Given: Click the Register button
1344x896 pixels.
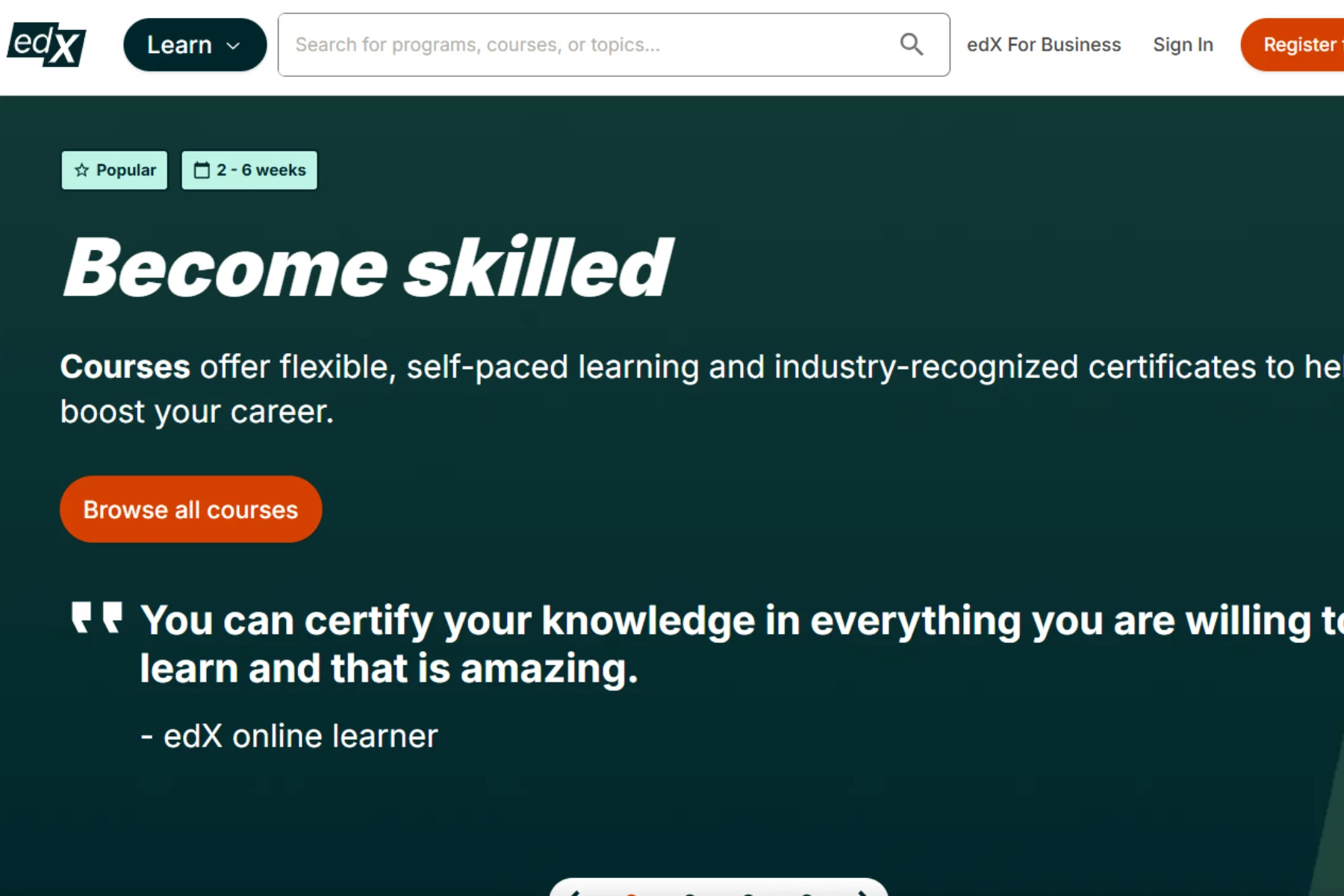Looking at the screenshot, I should [1303, 44].
